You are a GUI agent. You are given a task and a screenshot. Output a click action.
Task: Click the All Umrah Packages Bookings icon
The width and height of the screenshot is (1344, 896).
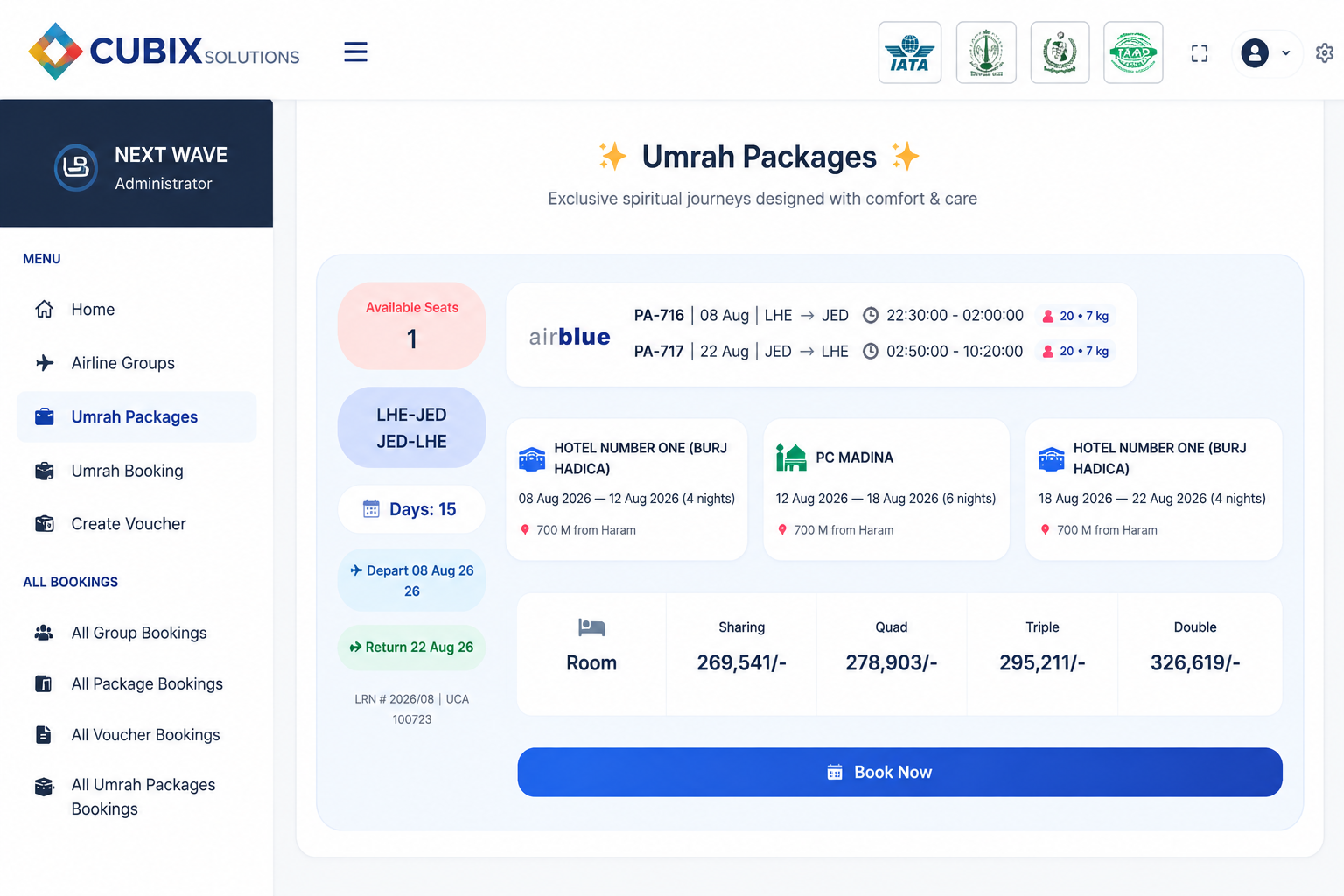coord(44,787)
